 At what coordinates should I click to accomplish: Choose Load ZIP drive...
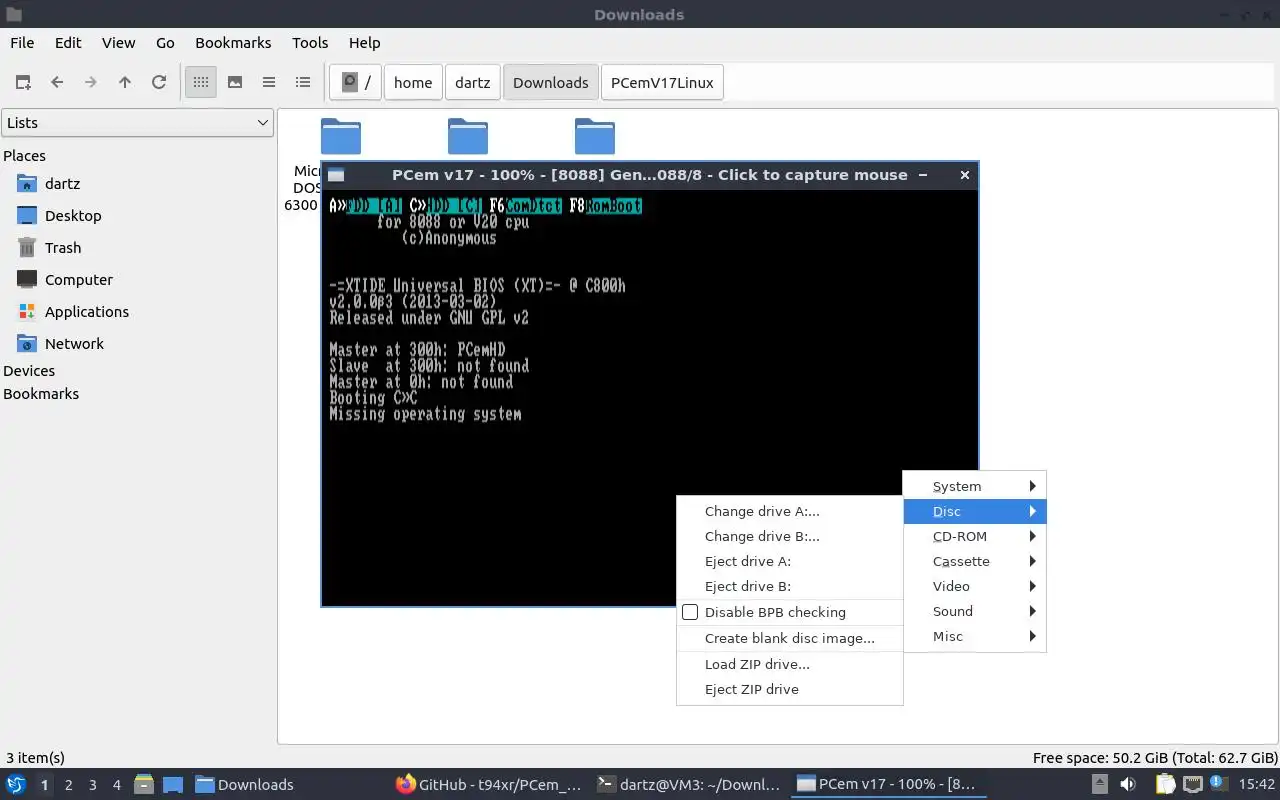790,664
